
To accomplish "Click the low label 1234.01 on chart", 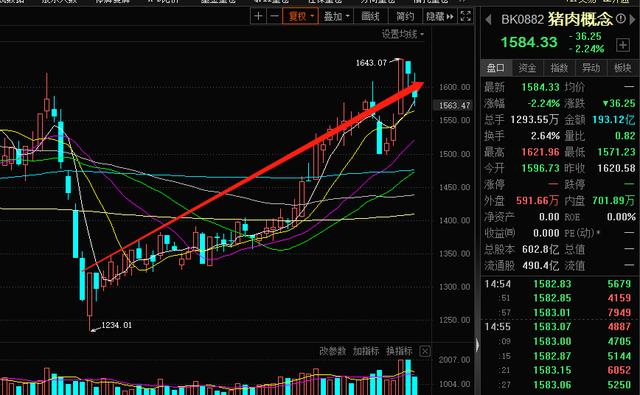I will 116,325.
